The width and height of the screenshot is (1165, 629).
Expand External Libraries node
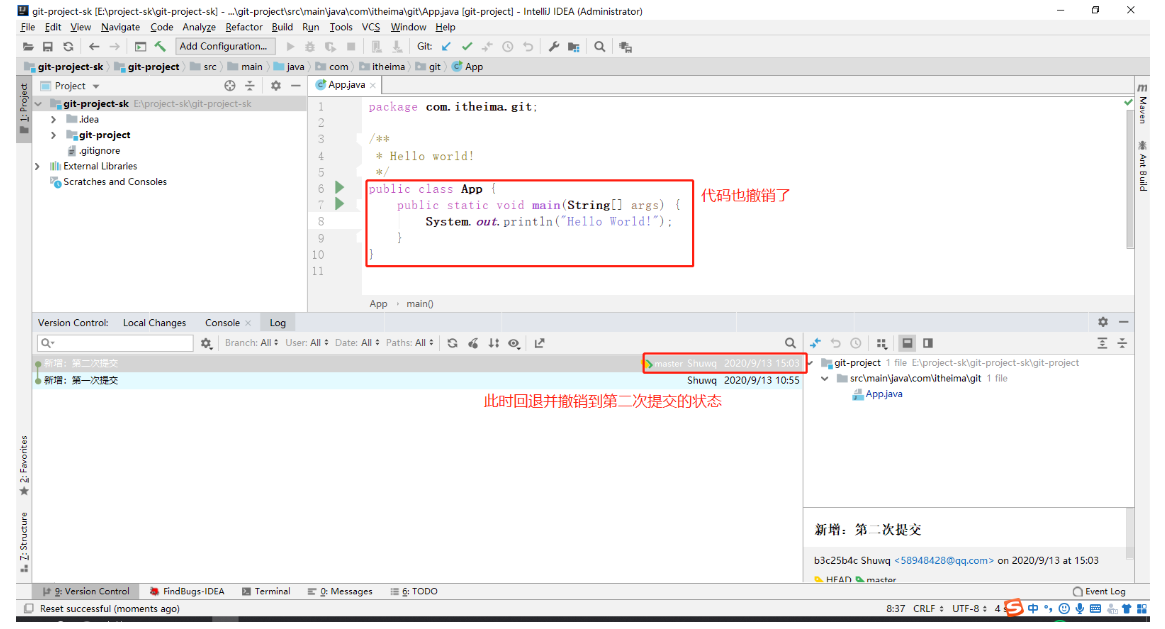38,166
